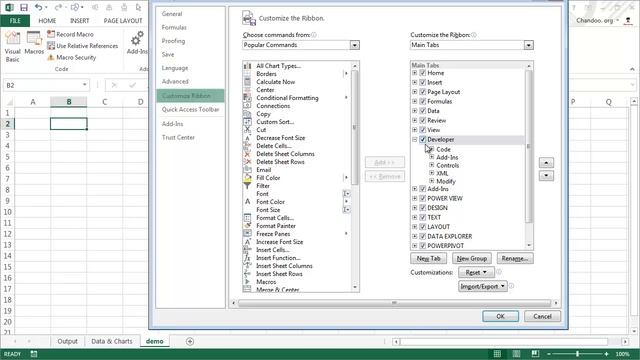
Task: Uncheck the Data tab checkbox
Action: point(422,111)
